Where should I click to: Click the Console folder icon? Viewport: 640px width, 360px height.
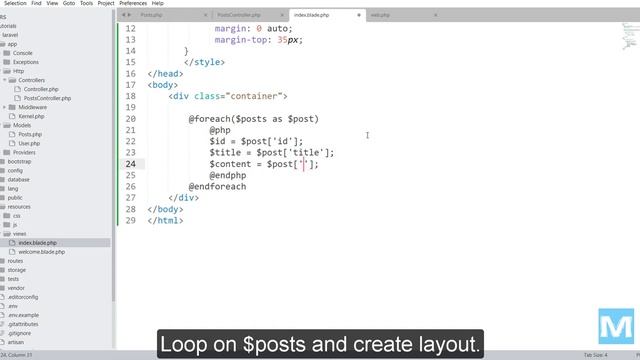click(7, 53)
